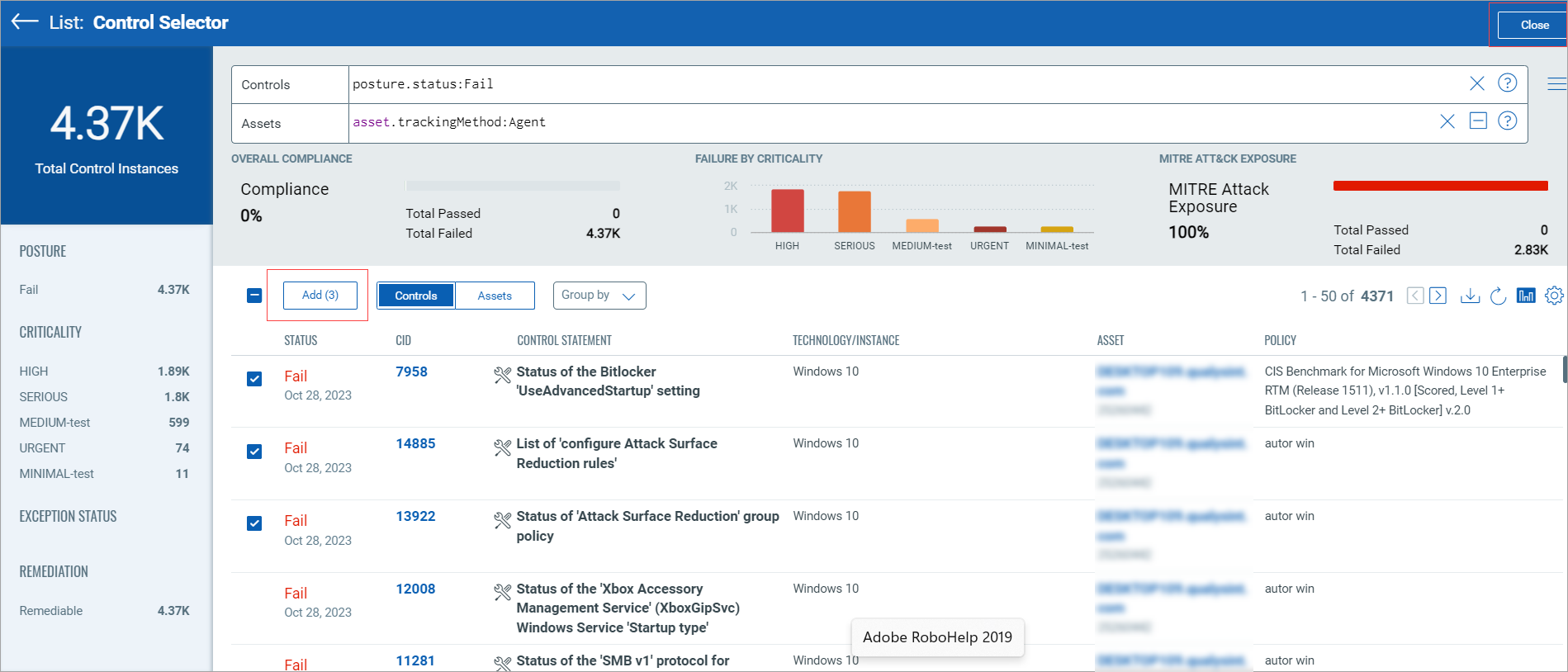
Task: Go to next page of results
Action: 1438,296
